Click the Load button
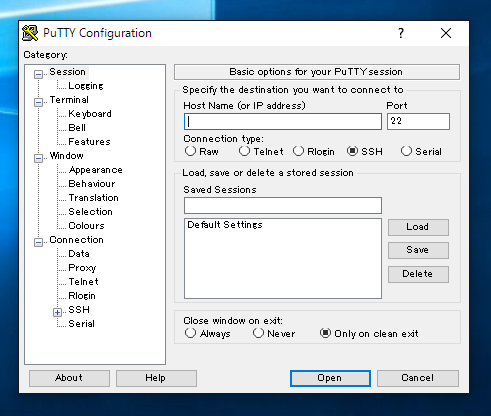 [418, 227]
